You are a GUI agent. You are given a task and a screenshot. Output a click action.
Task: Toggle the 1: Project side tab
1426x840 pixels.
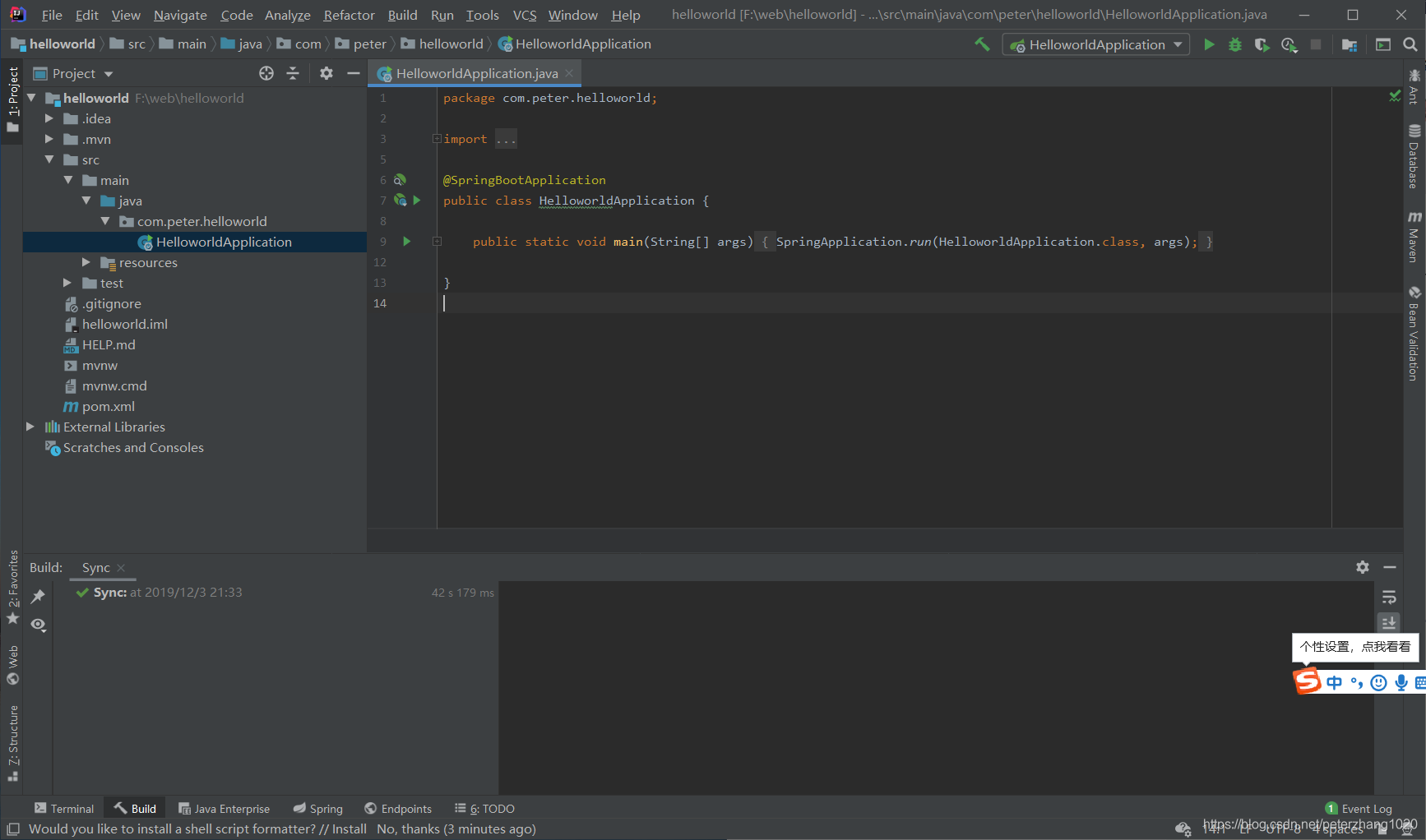click(x=12, y=99)
